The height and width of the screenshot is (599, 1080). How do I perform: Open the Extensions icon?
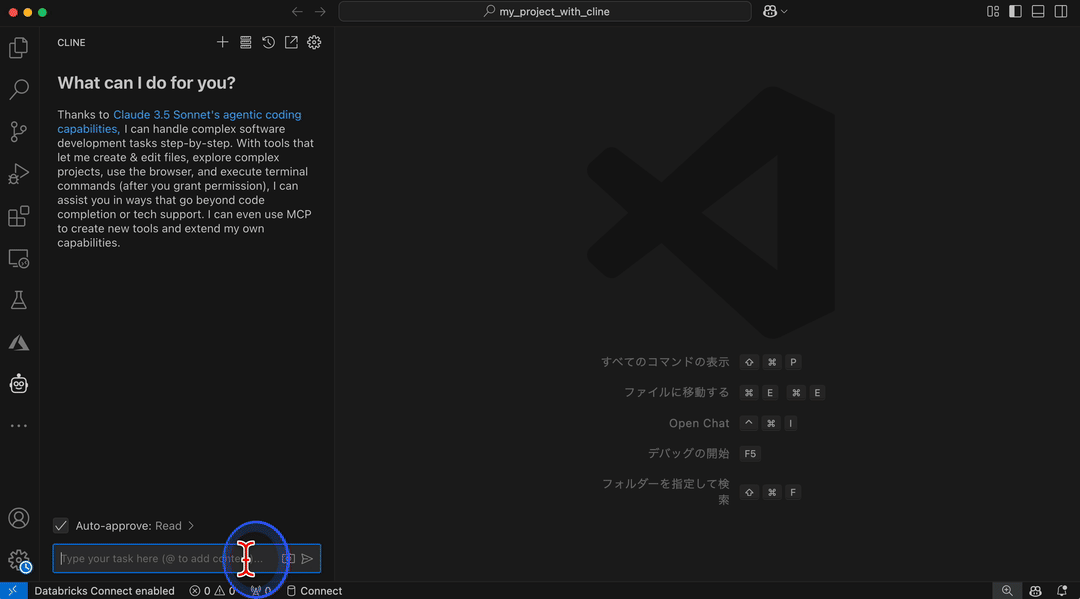click(18, 216)
